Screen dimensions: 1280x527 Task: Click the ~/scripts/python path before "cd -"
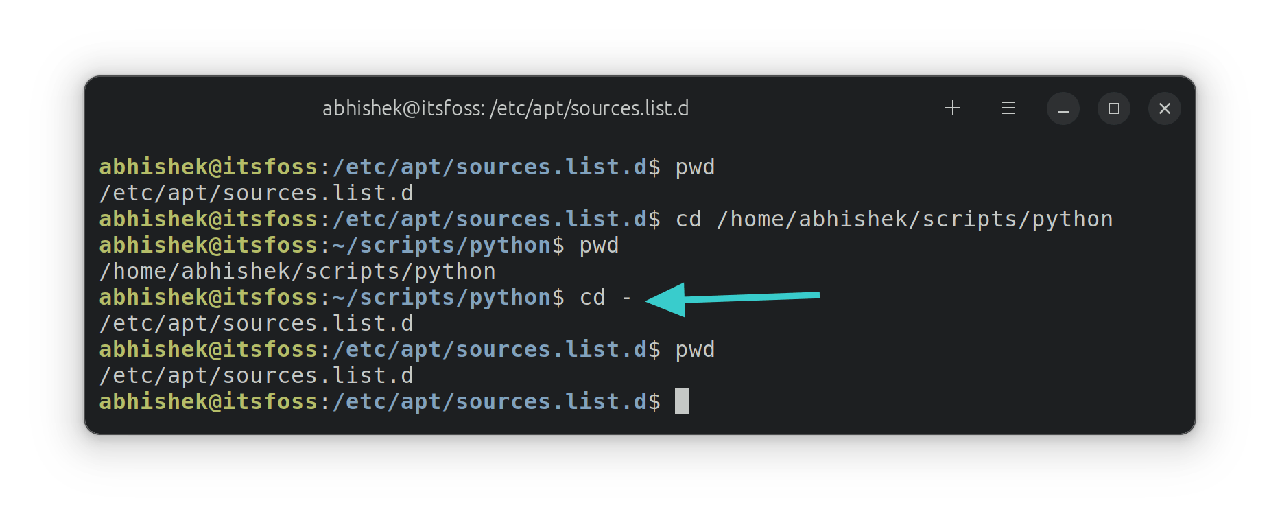441,298
